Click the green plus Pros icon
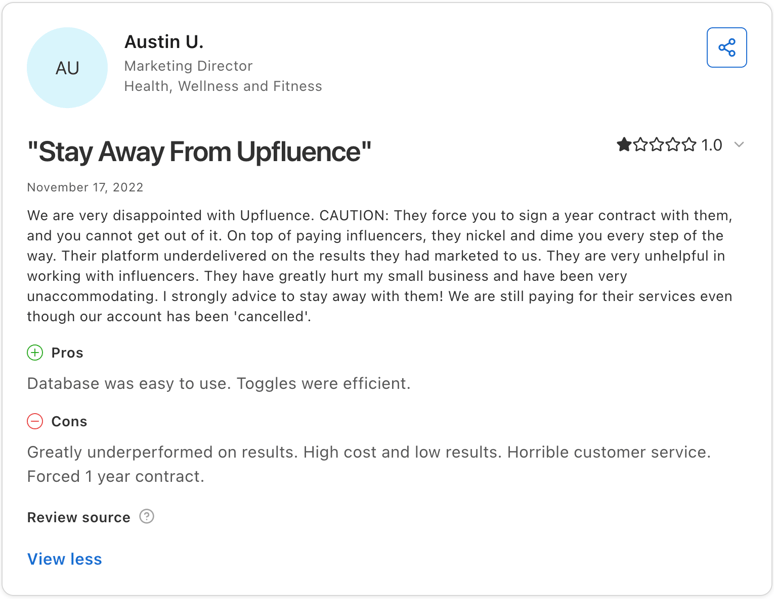The height and width of the screenshot is (599, 774). (x=35, y=353)
